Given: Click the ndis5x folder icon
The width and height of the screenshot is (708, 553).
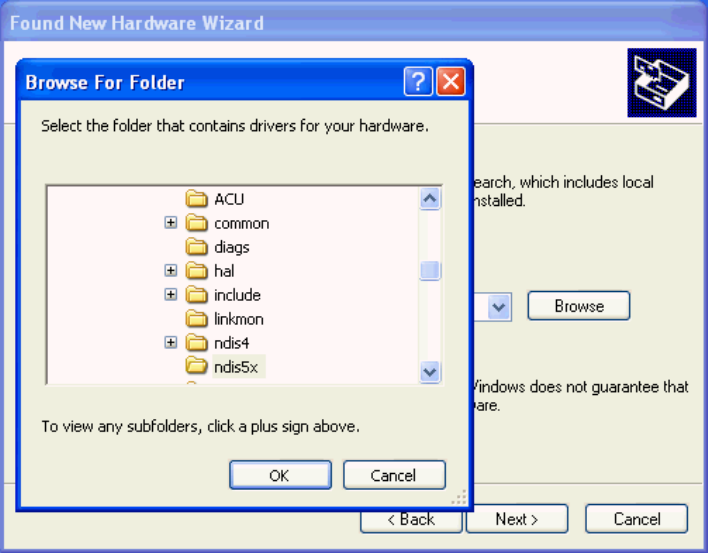Looking at the screenshot, I should click(196, 366).
